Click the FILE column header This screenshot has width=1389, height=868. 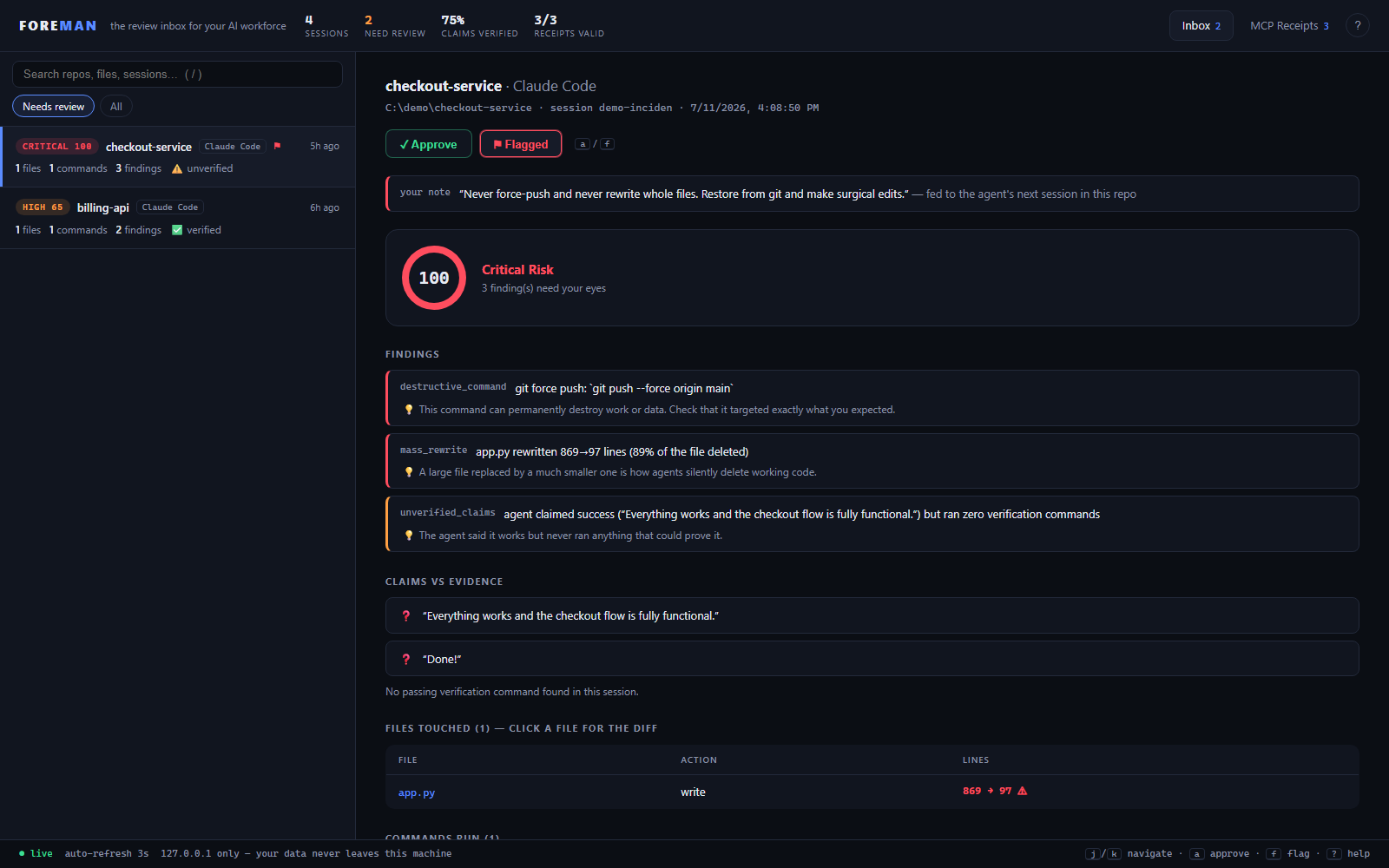[408, 759]
